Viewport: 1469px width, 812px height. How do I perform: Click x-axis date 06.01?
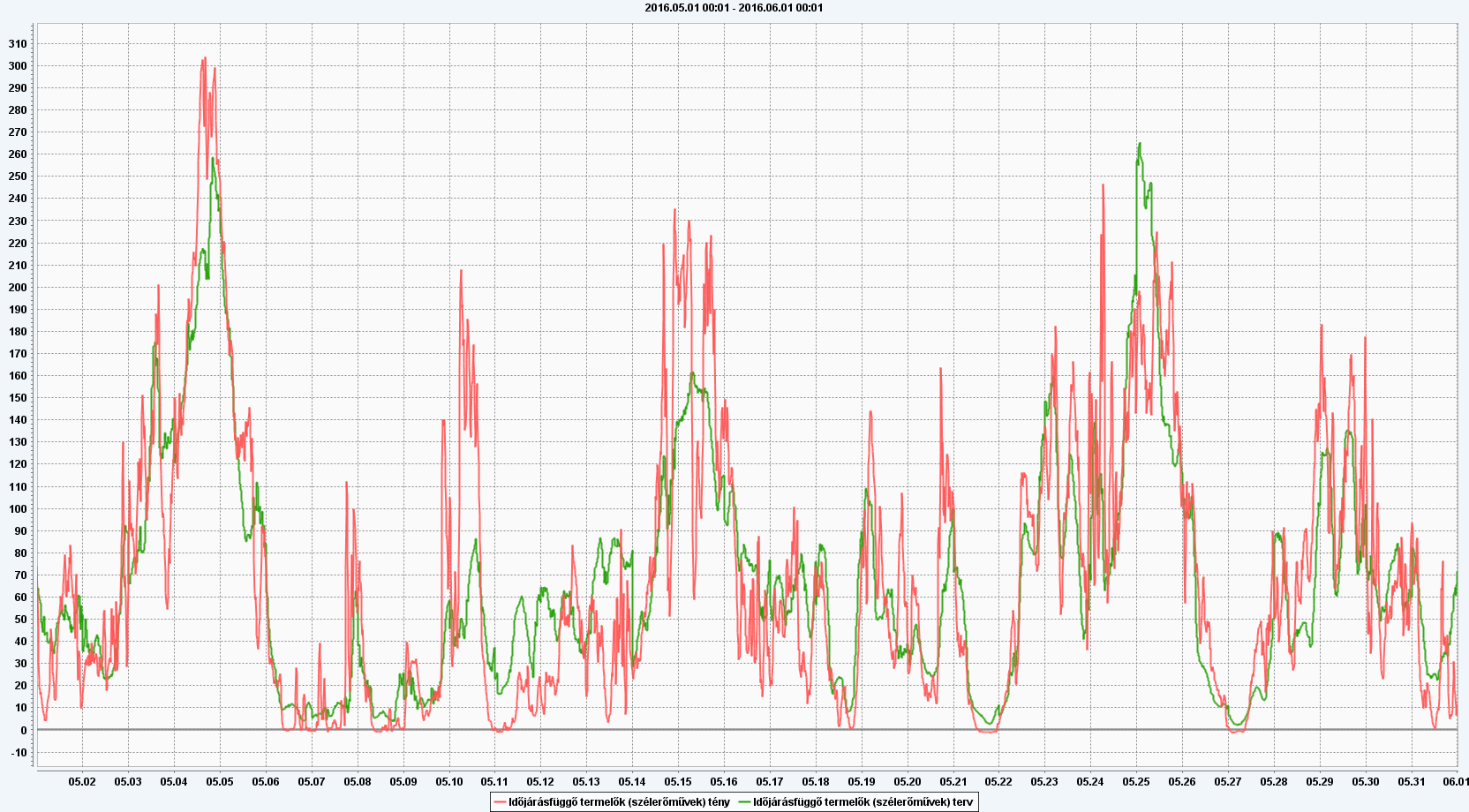pos(1456,782)
